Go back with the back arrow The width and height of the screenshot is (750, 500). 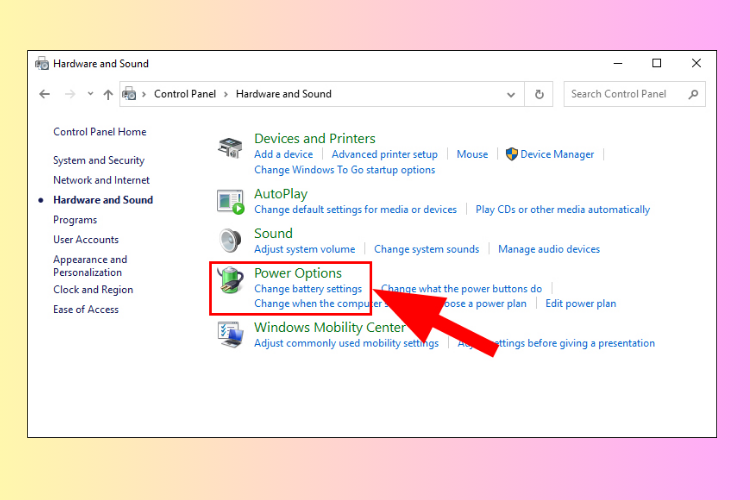point(44,94)
